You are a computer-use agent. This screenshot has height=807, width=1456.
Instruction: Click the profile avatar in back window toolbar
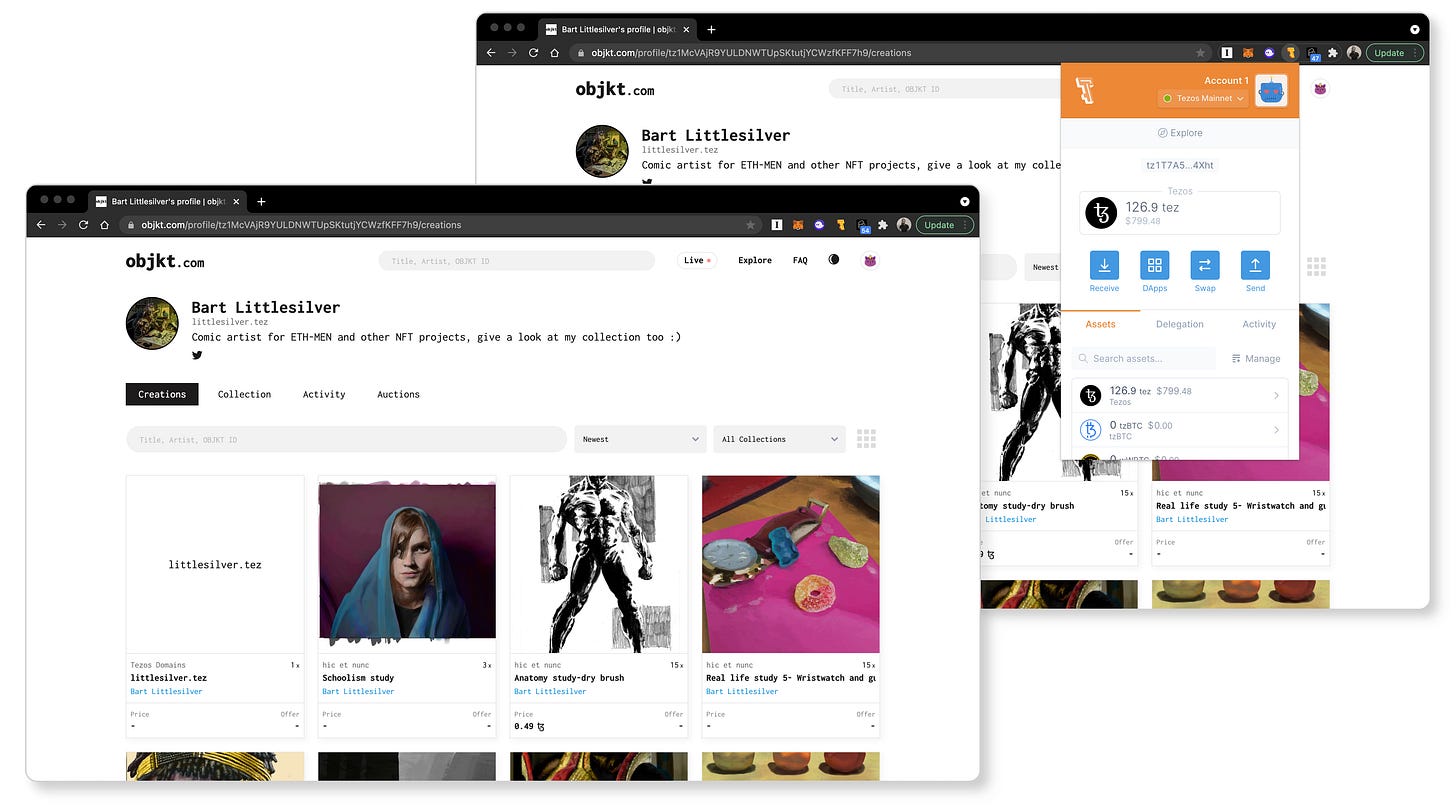(1354, 53)
